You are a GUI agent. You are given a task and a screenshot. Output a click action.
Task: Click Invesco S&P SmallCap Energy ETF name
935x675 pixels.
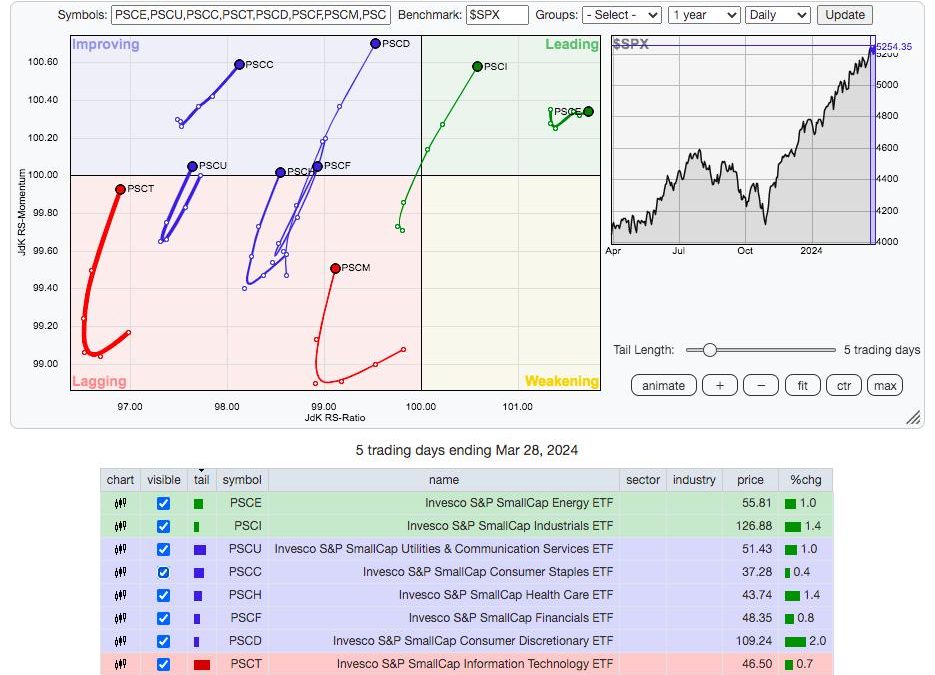pyautogui.click(x=519, y=503)
